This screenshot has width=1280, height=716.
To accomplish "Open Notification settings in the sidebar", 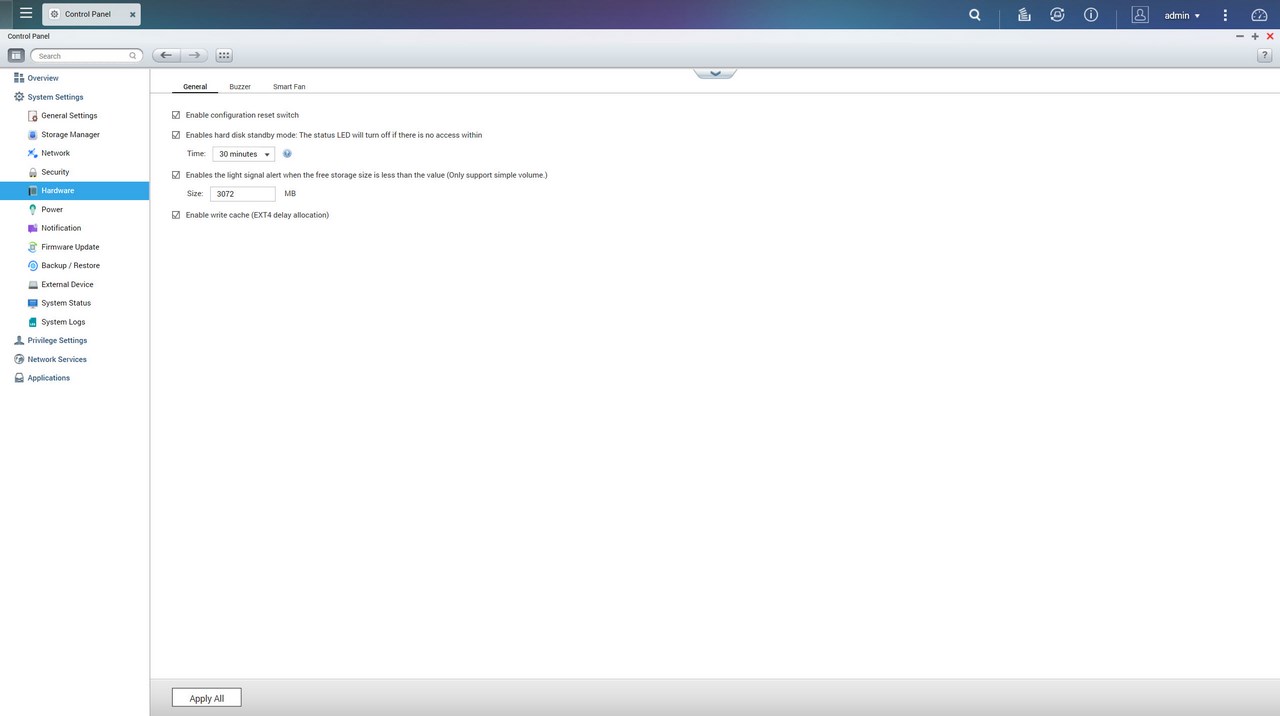I will pyautogui.click(x=61, y=228).
